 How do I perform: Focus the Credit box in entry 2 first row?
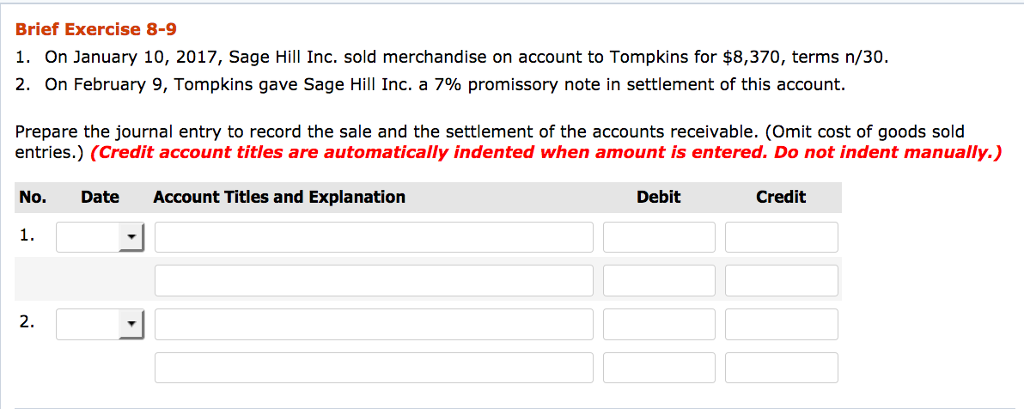point(781,324)
